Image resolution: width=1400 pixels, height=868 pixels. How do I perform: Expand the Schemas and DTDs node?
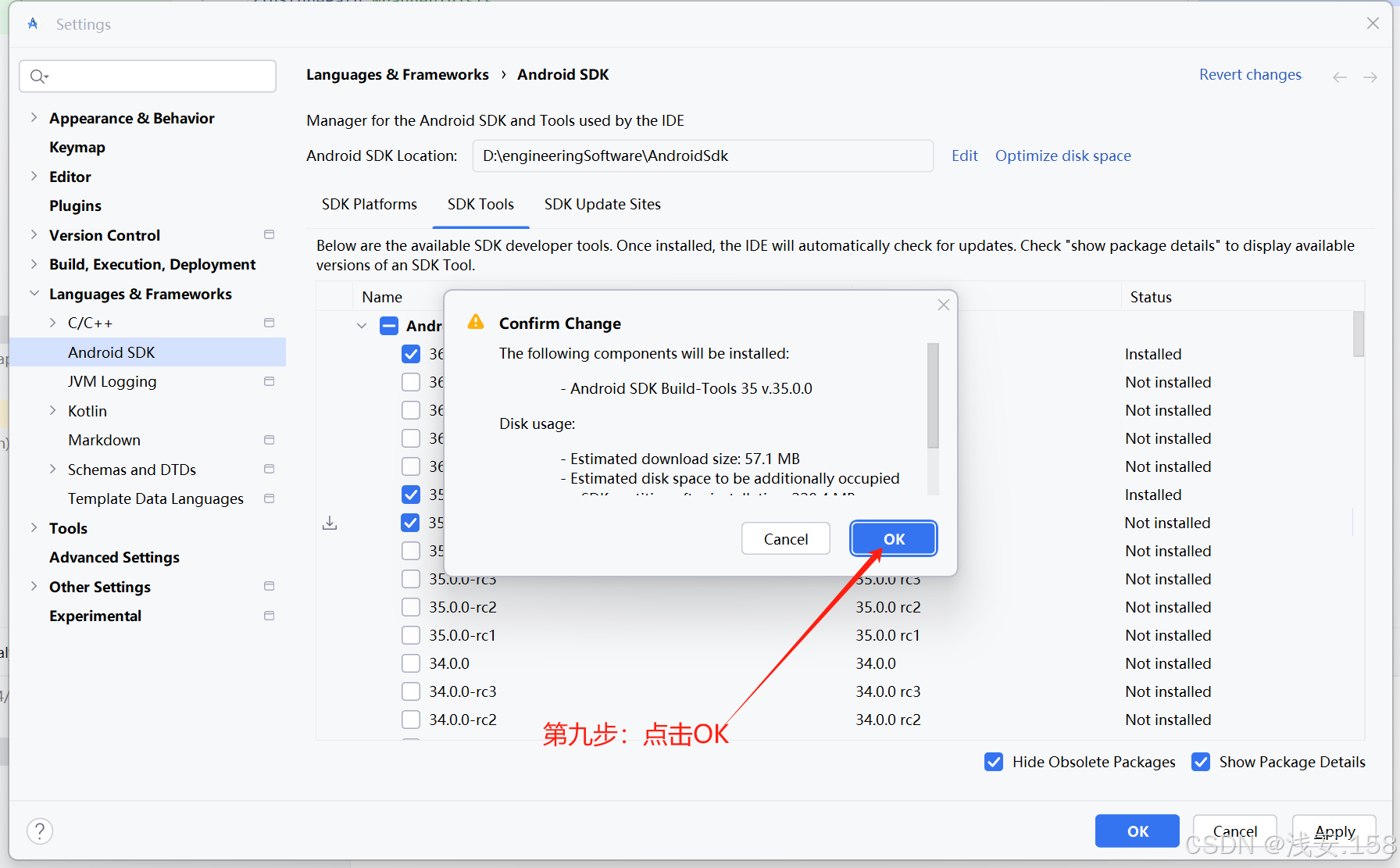coord(52,469)
